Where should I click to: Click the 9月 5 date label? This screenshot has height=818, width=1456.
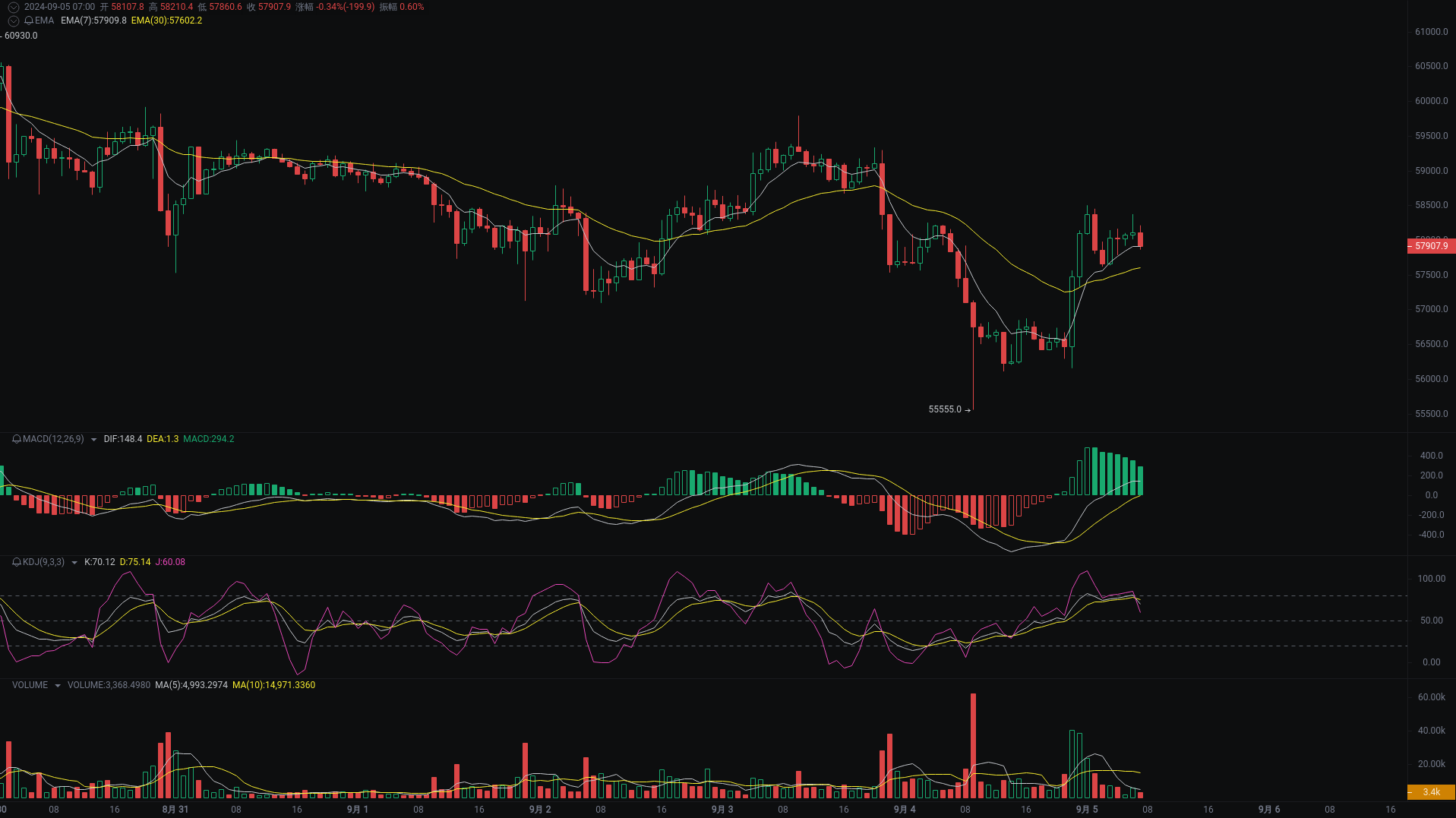point(1087,810)
